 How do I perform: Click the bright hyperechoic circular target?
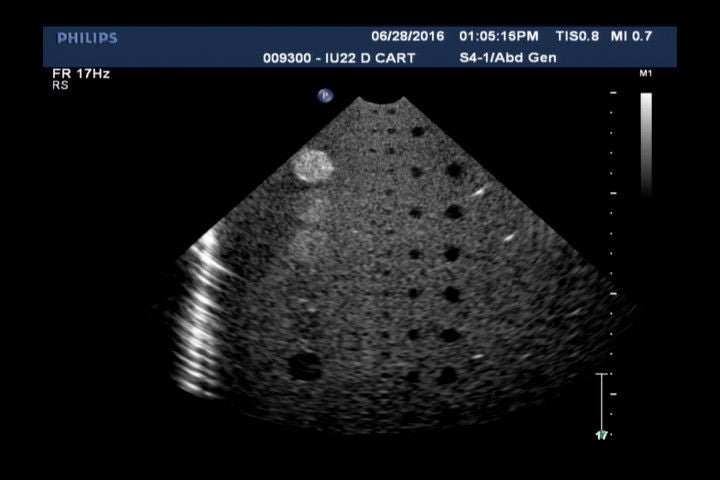(x=312, y=165)
